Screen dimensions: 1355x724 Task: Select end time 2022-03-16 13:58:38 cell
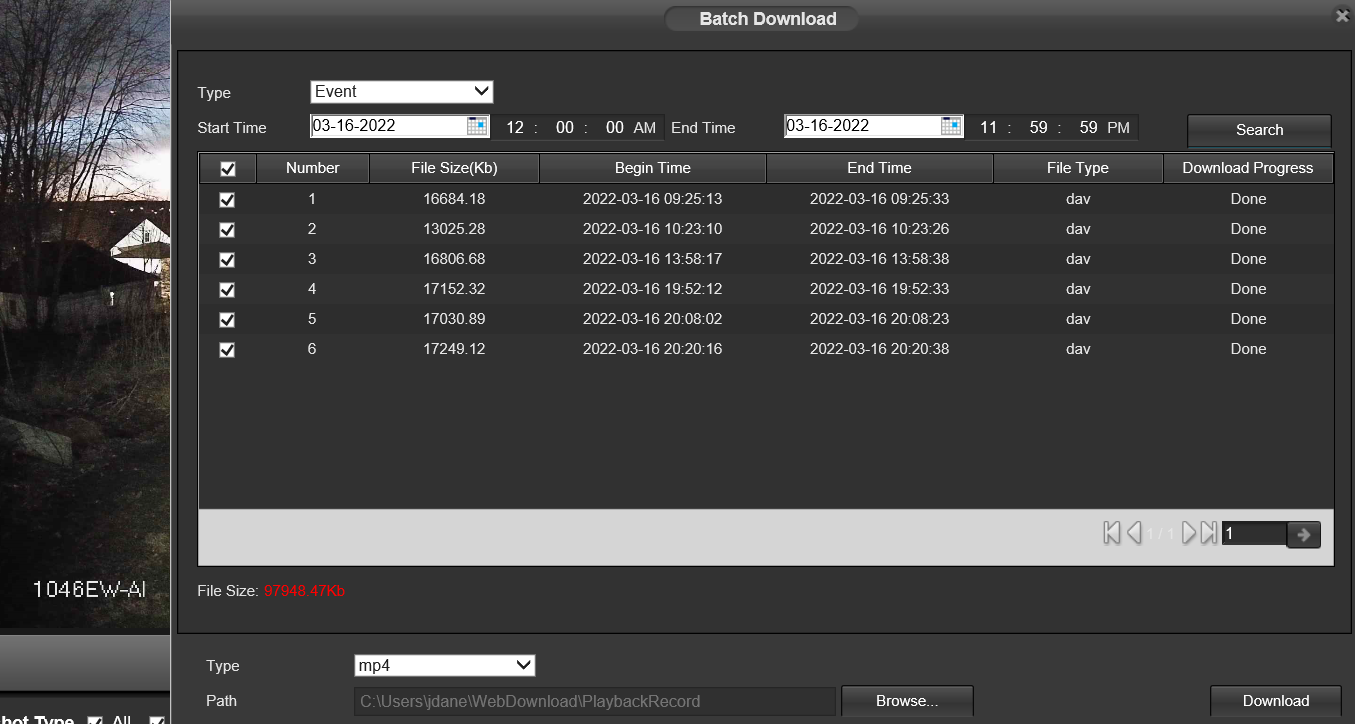(x=879, y=259)
